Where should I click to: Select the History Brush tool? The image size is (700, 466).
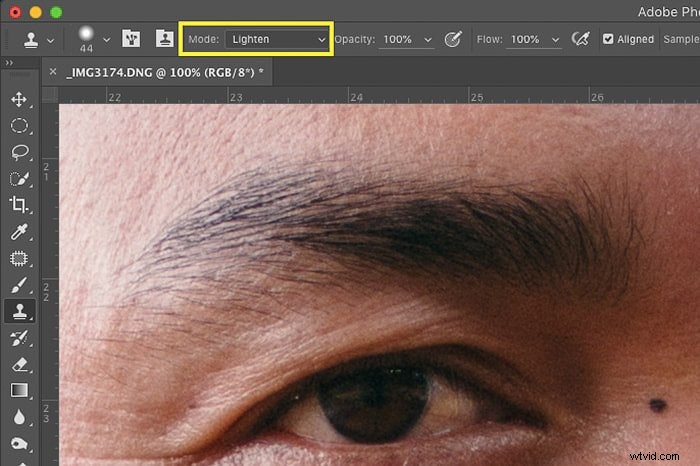pos(19,338)
